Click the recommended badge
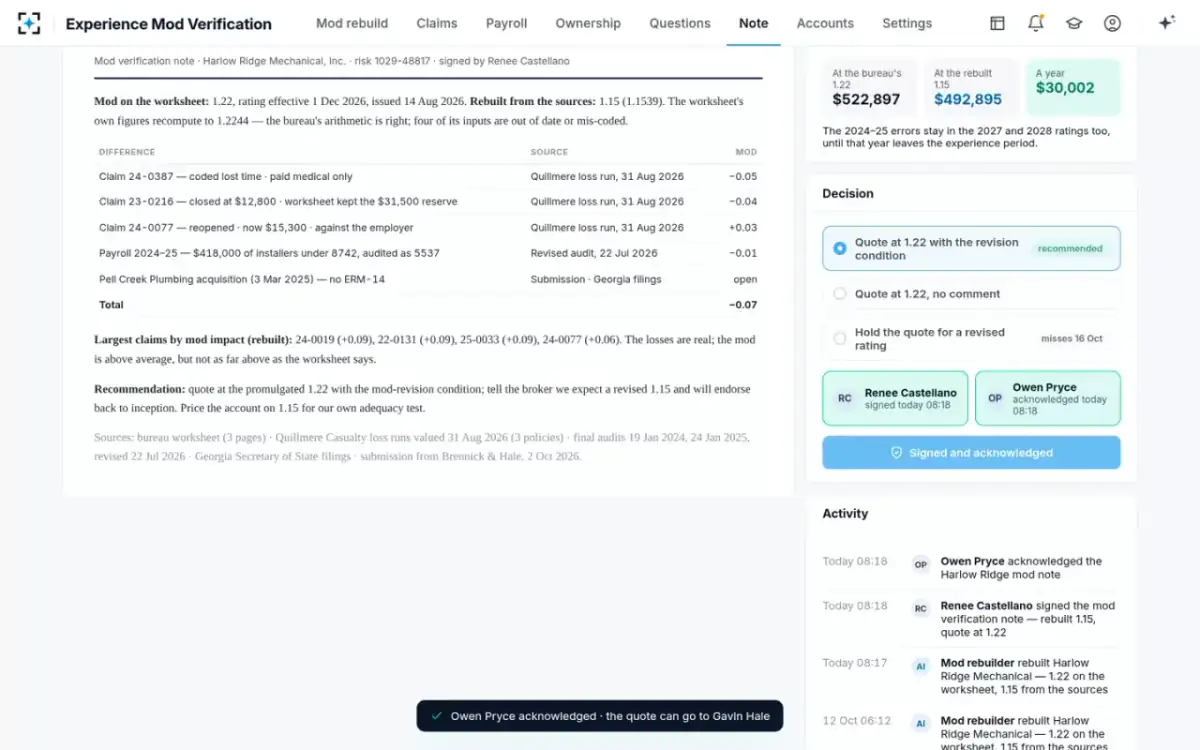This screenshot has height=750, width=1200. pyautogui.click(x=1070, y=248)
